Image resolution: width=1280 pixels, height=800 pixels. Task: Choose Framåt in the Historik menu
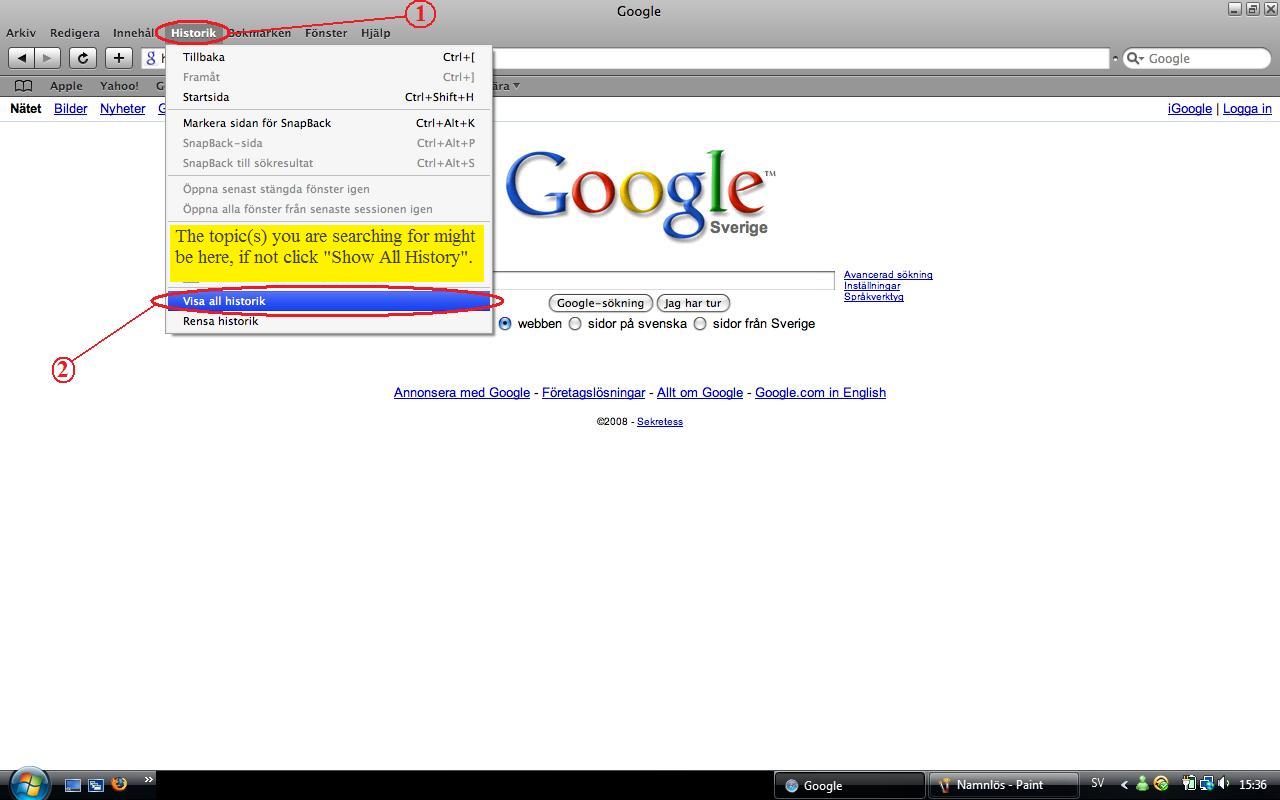pyautogui.click(x=329, y=77)
